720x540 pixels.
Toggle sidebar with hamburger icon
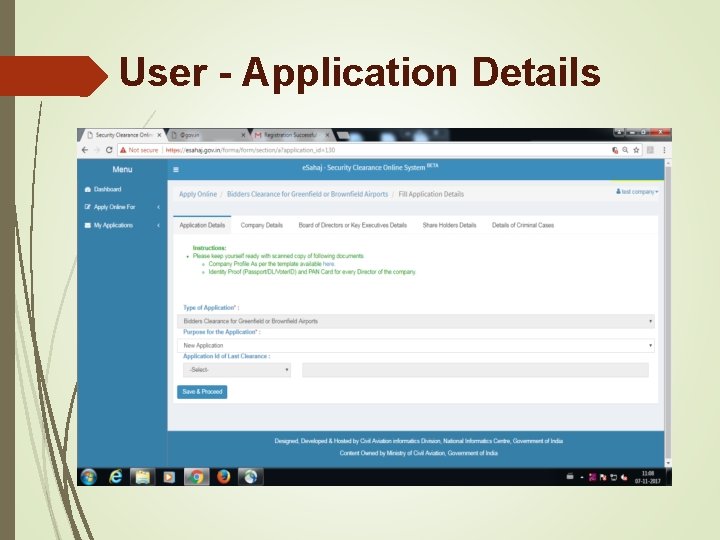(175, 169)
